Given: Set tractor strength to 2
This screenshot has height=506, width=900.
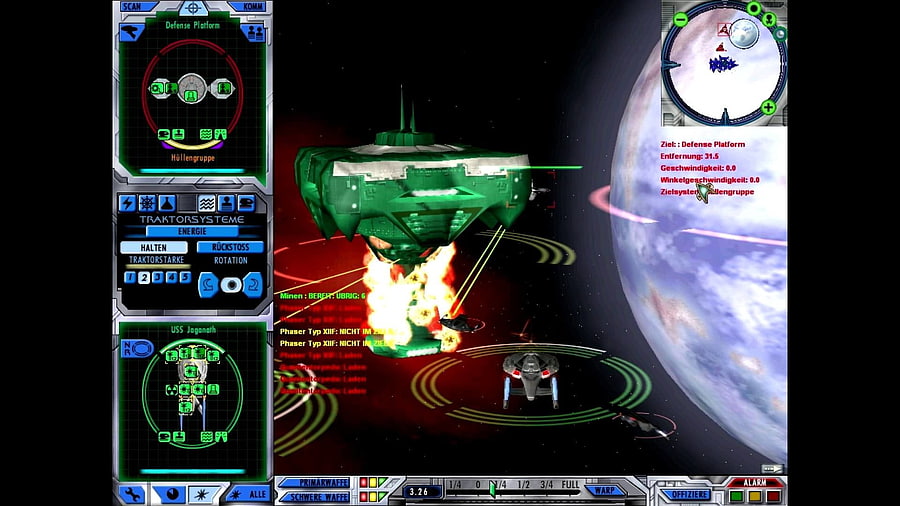Looking at the screenshot, I should pos(143,277).
